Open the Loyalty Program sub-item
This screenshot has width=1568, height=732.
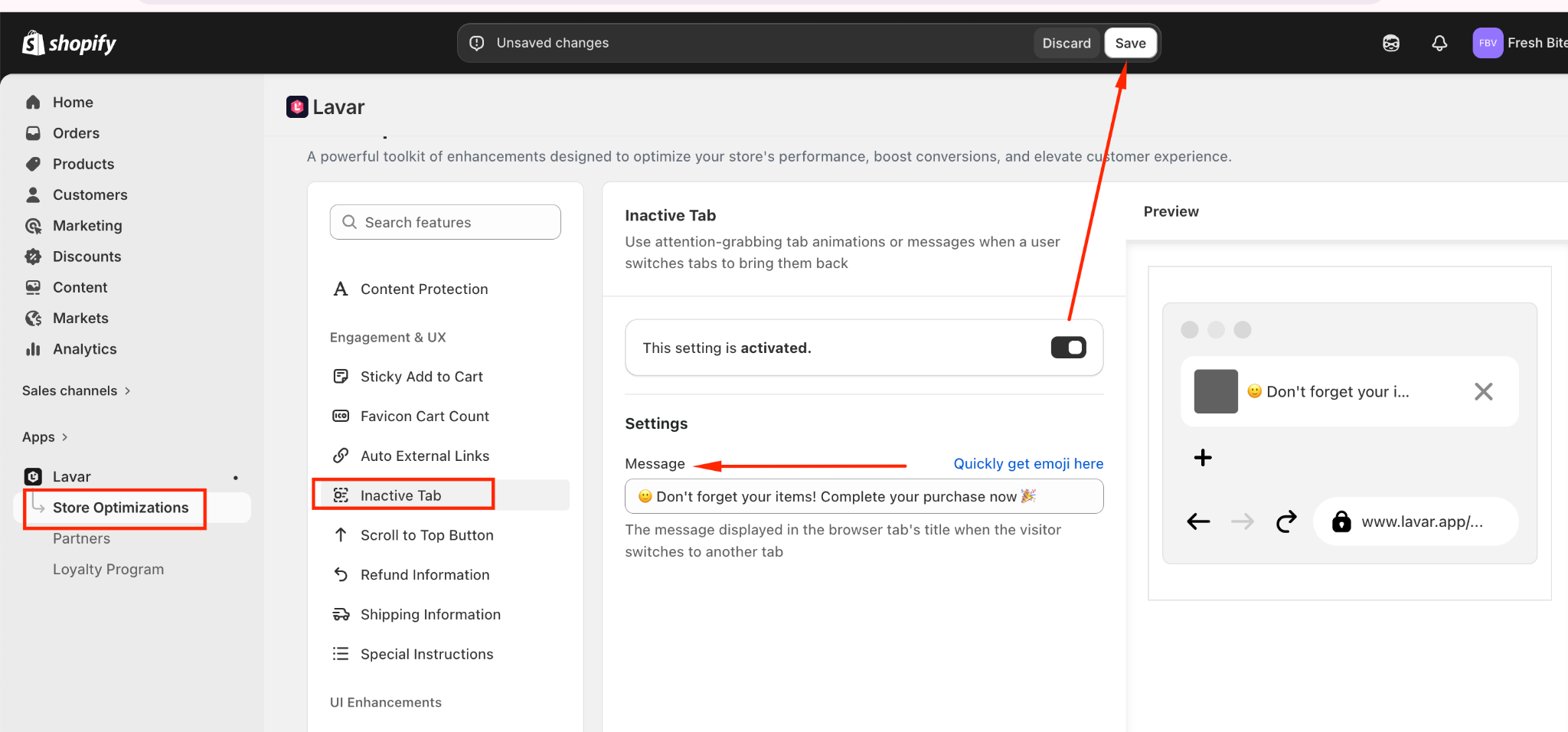108,569
